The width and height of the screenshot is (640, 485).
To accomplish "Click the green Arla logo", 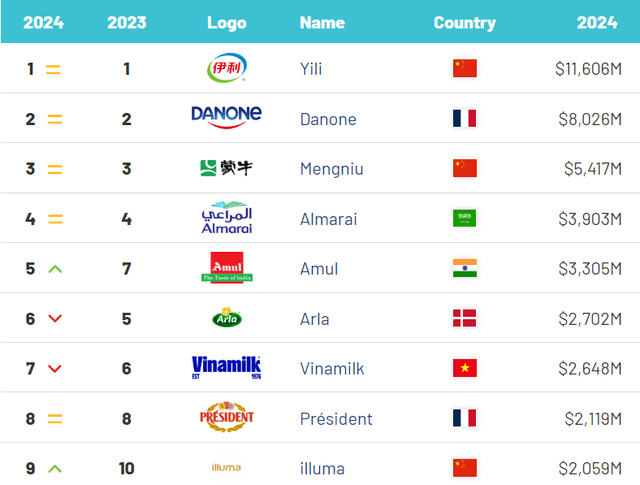I will click(x=226, y=319).
